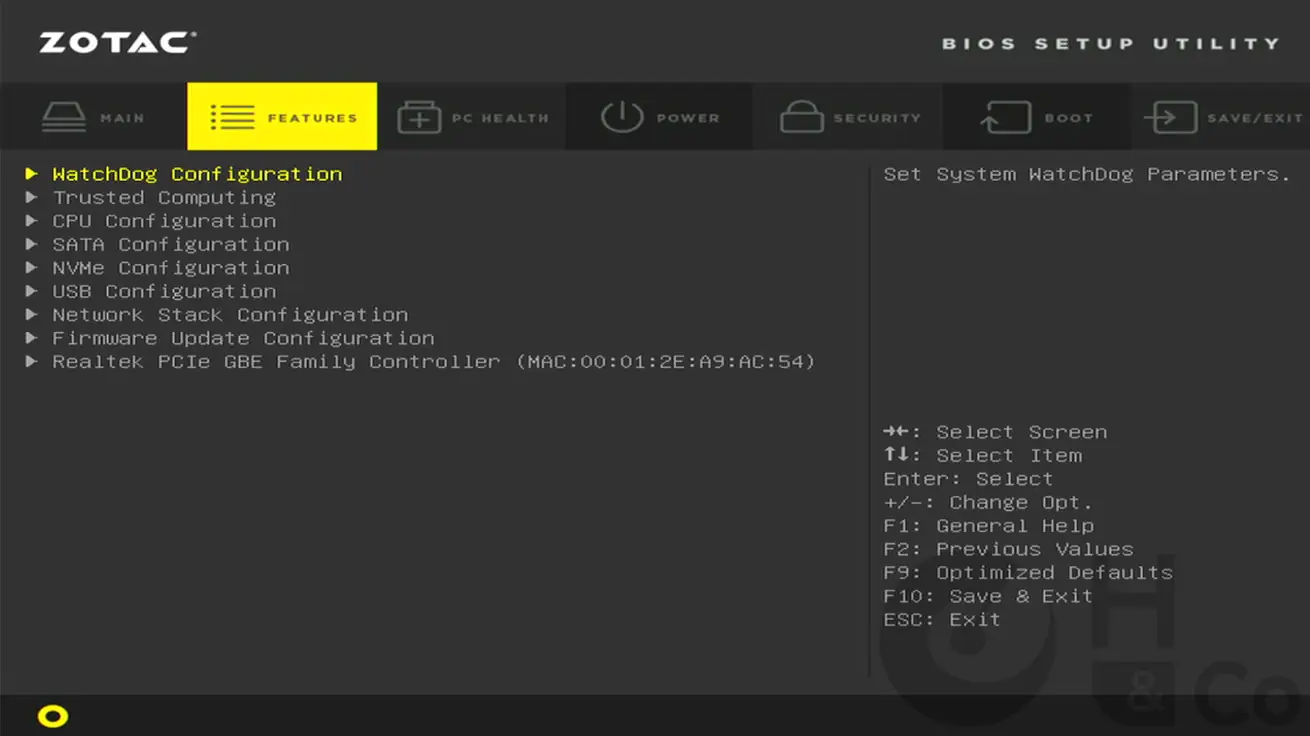Click the Features tab list icon

(x=232, y=117)
